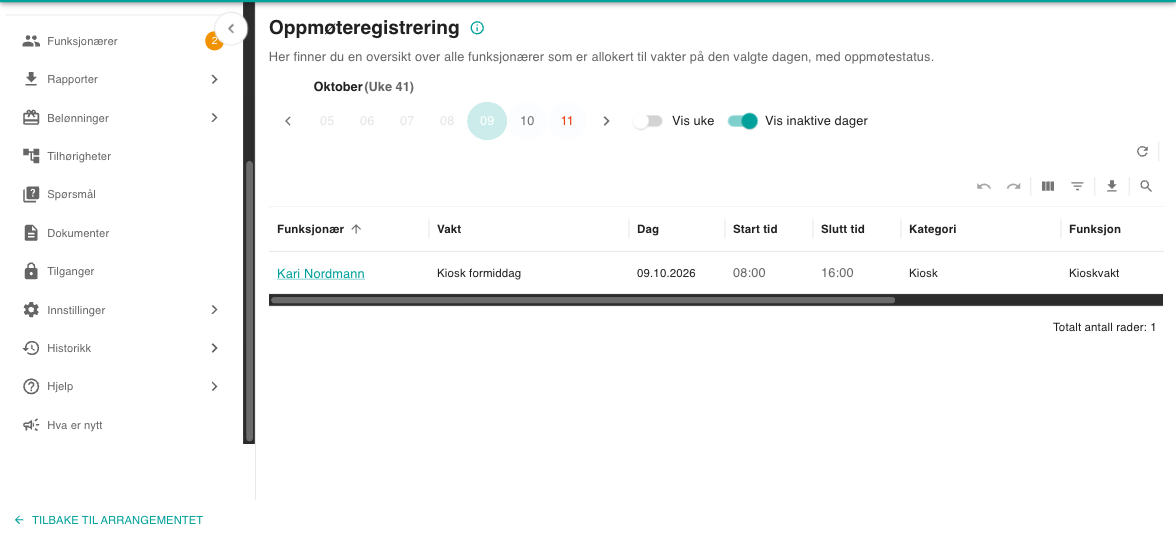Click the Kategori column header

[x=932, y=230]
